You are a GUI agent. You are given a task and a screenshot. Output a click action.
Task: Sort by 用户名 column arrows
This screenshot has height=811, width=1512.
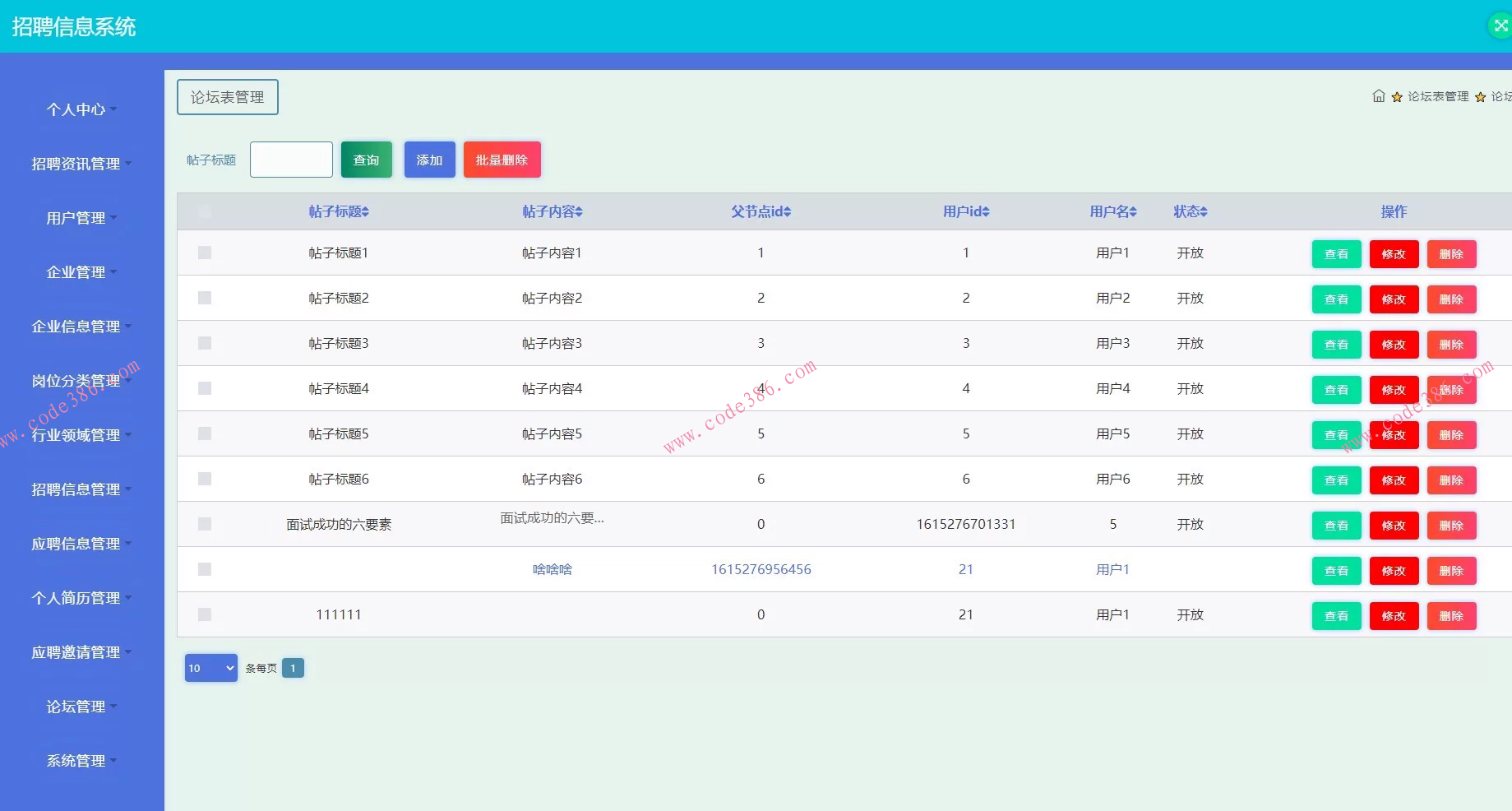click(1133, 212)
